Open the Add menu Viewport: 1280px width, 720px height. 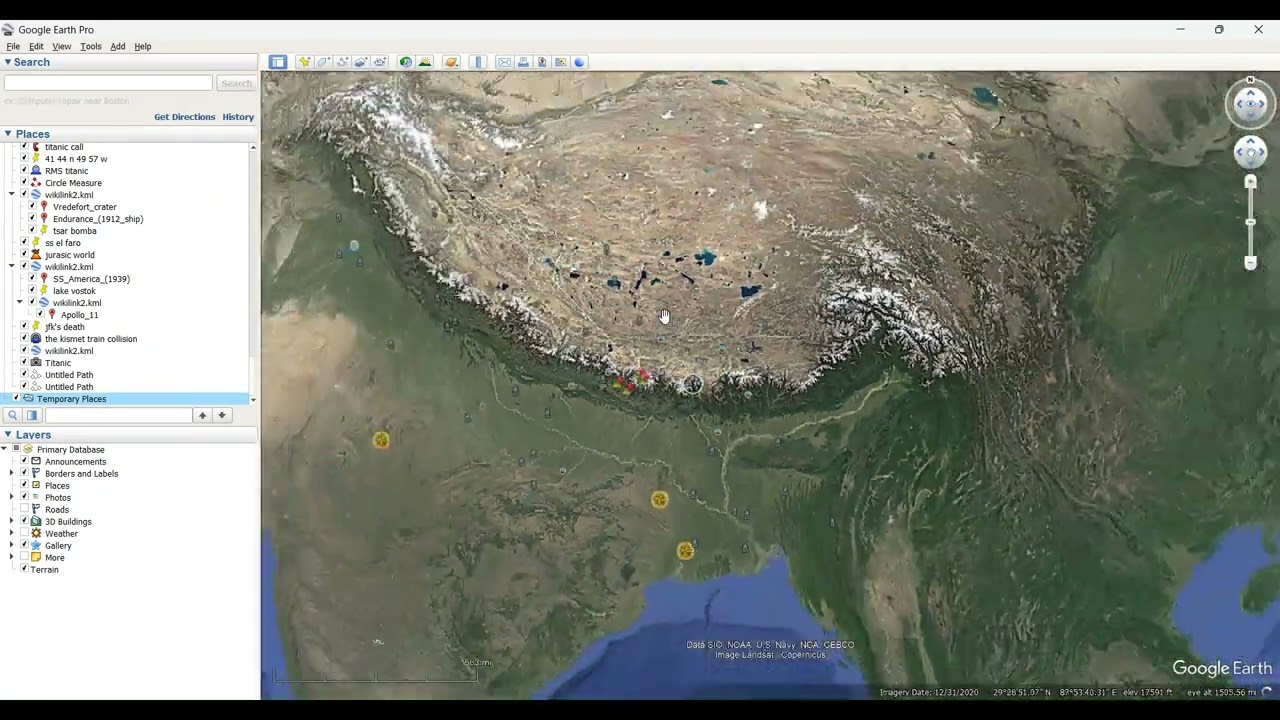118,47
